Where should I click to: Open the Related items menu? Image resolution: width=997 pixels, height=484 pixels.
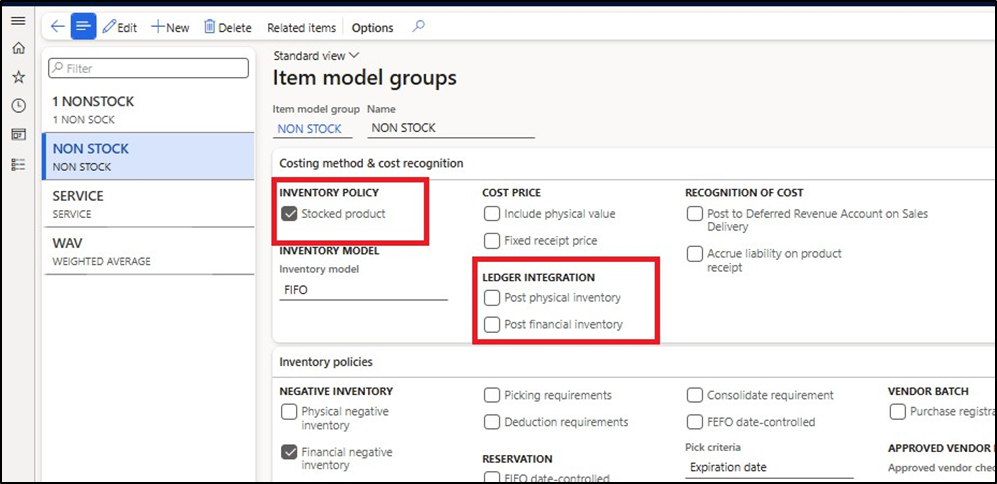(302, 28)
